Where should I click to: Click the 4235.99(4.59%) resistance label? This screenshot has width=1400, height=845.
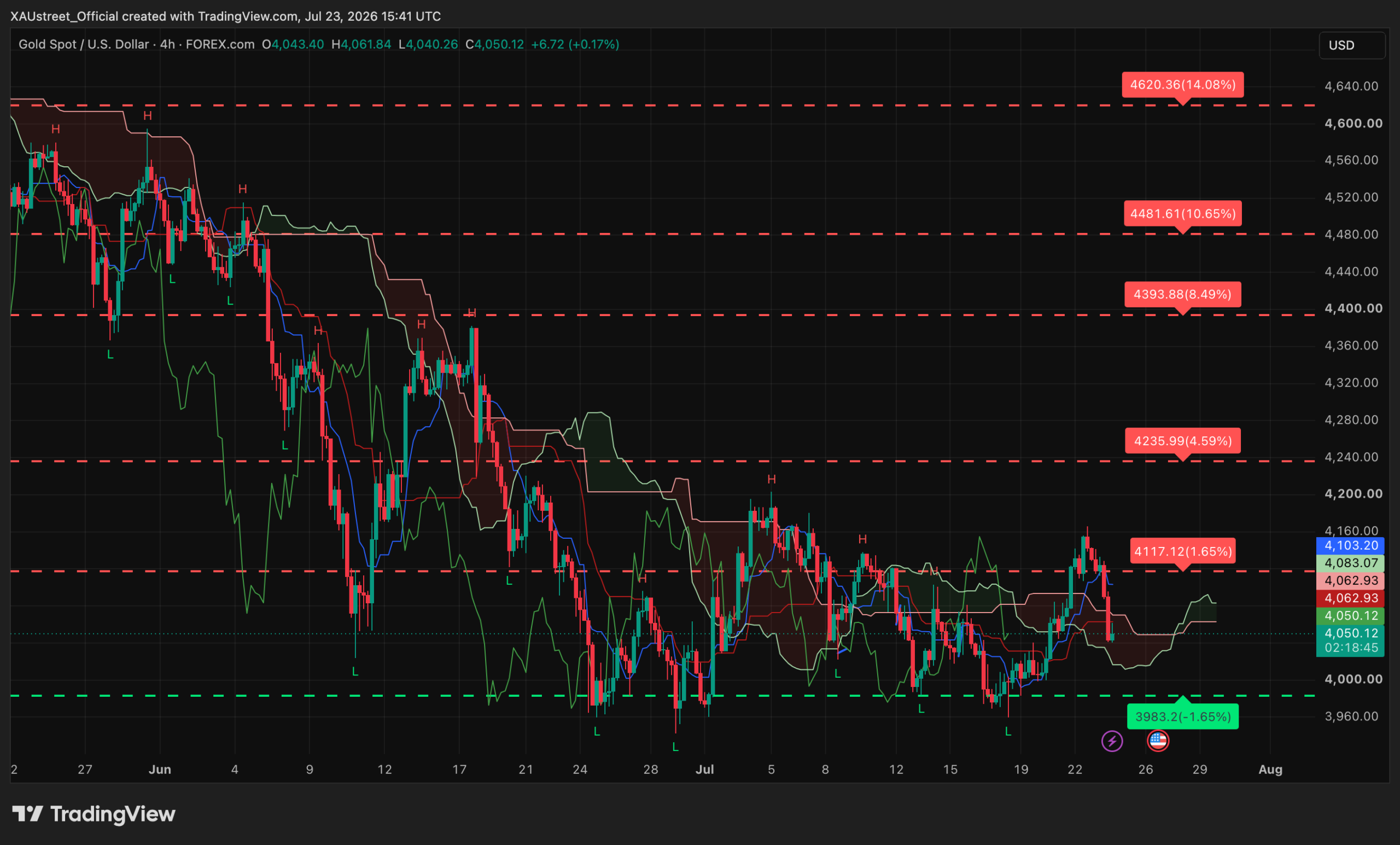pos(1182,441)
